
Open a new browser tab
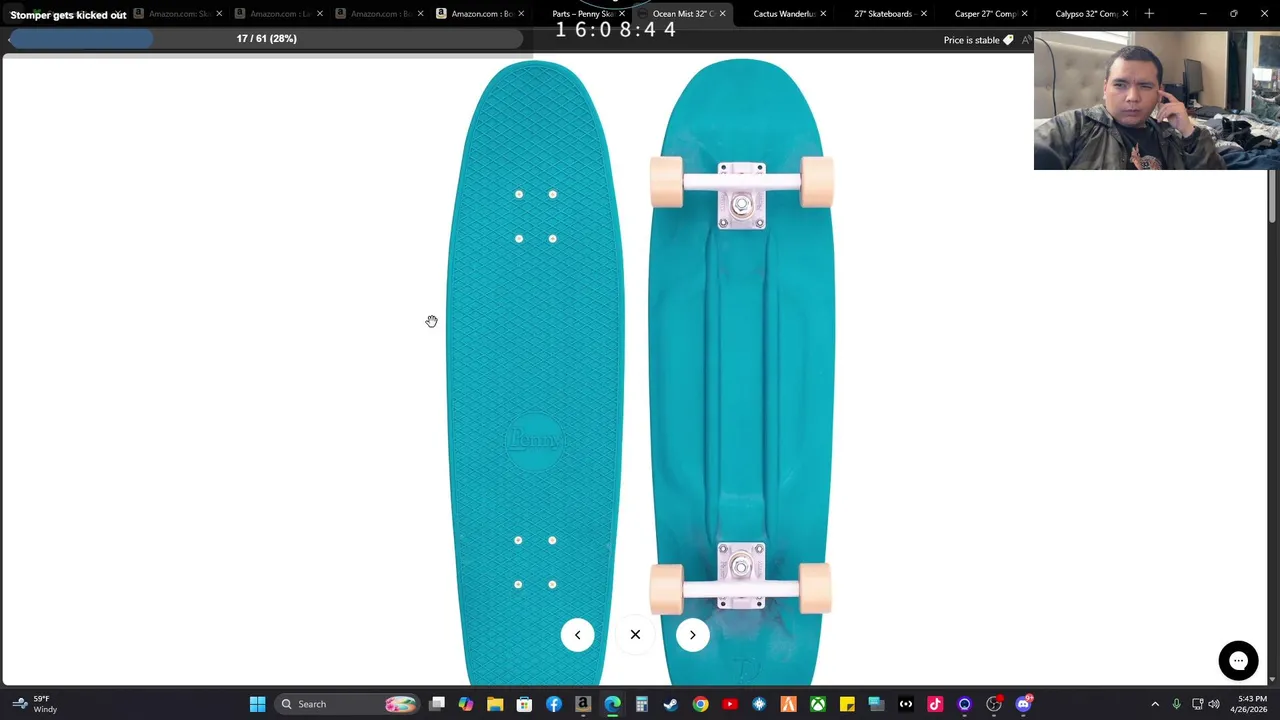pyautogui.click(x=1149, y=14)
